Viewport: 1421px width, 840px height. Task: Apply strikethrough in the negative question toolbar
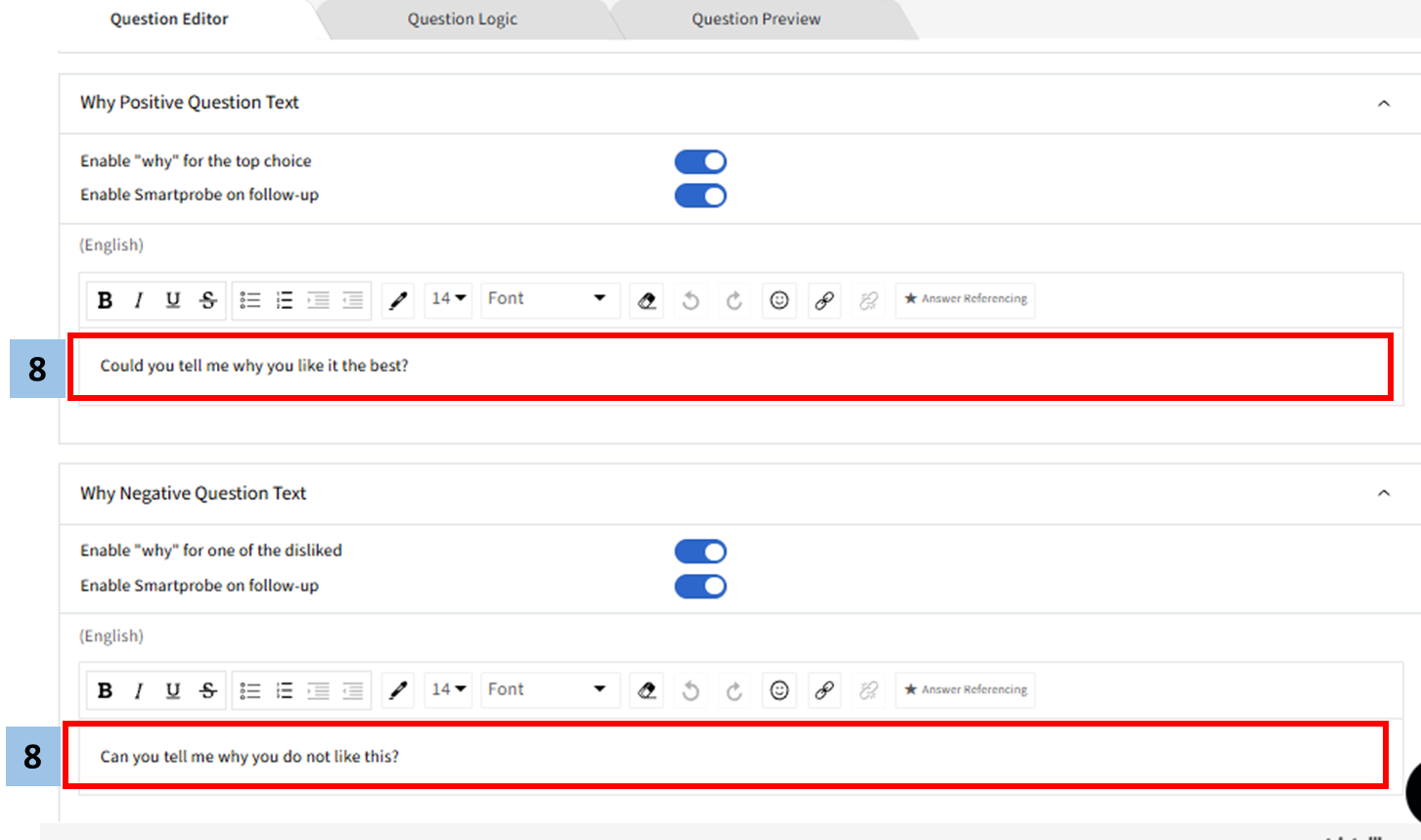tap(208, 690)
